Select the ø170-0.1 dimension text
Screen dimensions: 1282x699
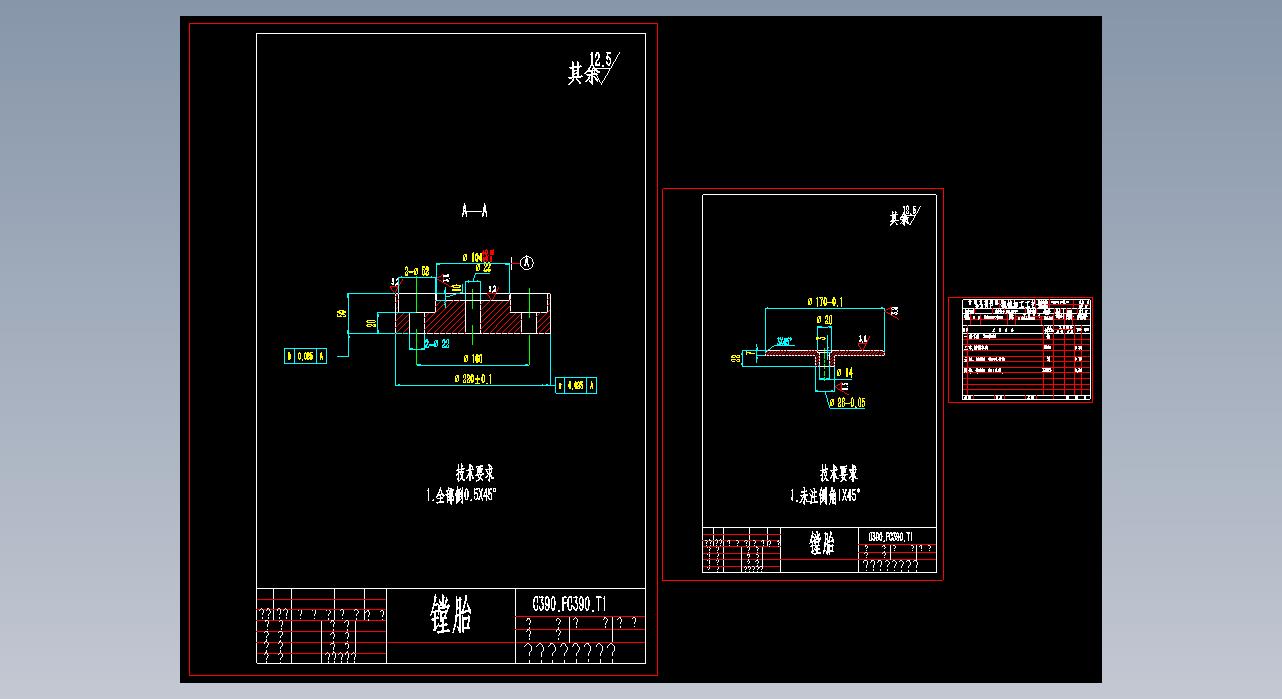tap(823, 301)
